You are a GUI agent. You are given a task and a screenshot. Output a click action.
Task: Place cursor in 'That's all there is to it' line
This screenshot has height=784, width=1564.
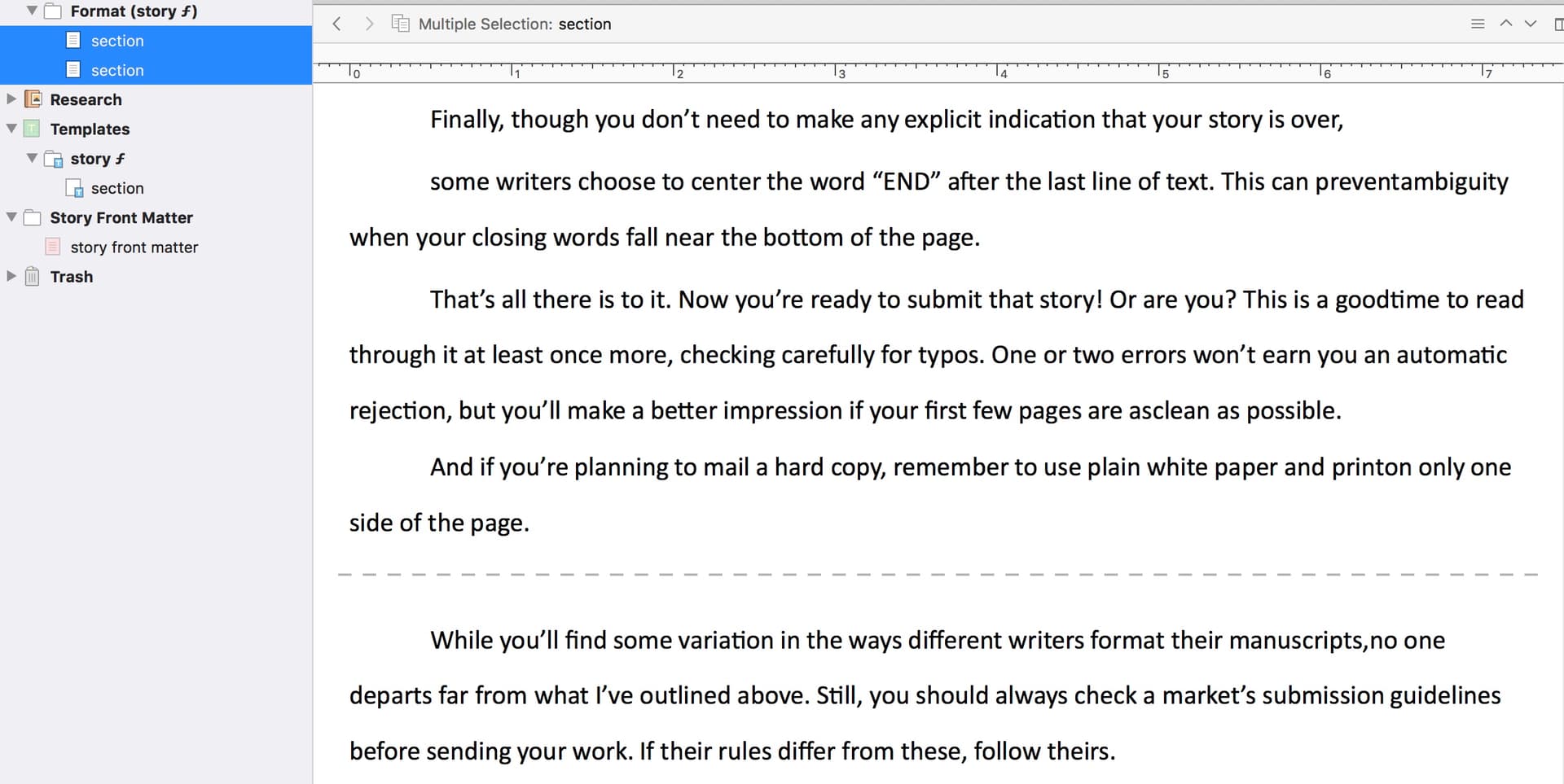pyautogui.click(x=977, y=300)
